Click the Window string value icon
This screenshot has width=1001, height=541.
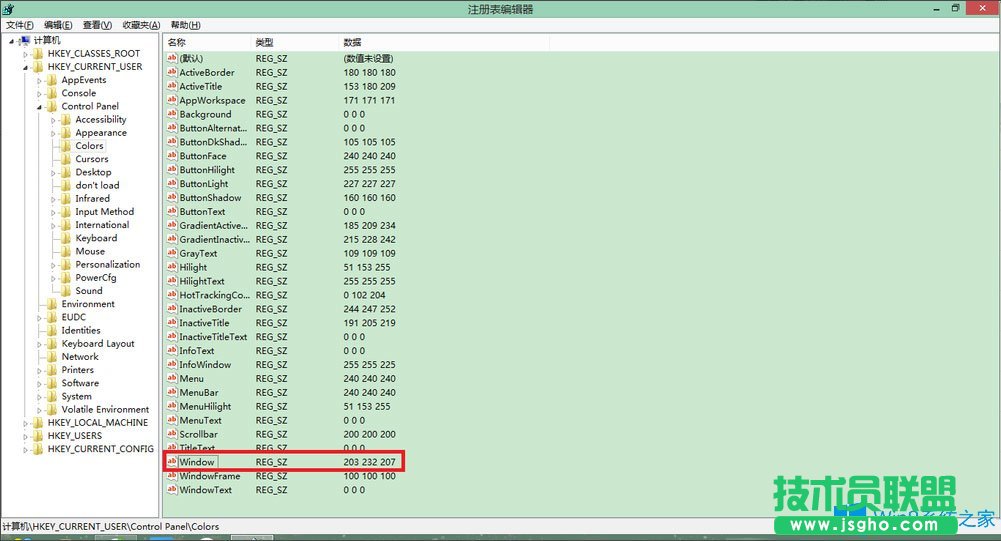172,461
